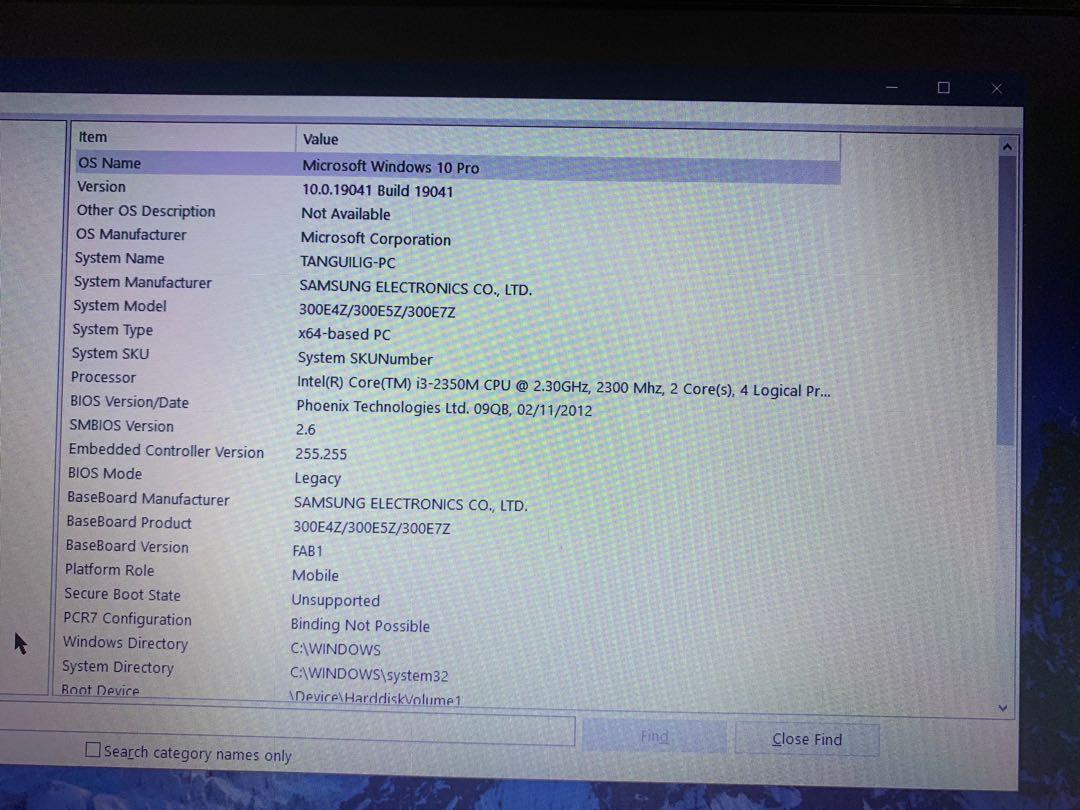Select the OS Name row
This screenshot has width=1080, height=810.
point(457,165)
